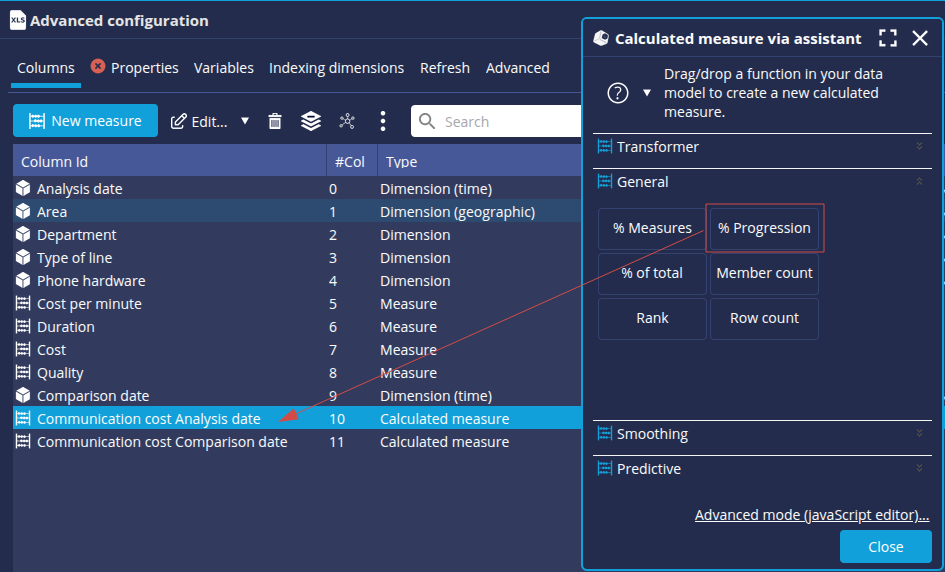This screenshot has height=572, width=945.
Task: Maximize the calculated measure assistant panel
Action: pyautogui.click(x=887, y=39)
